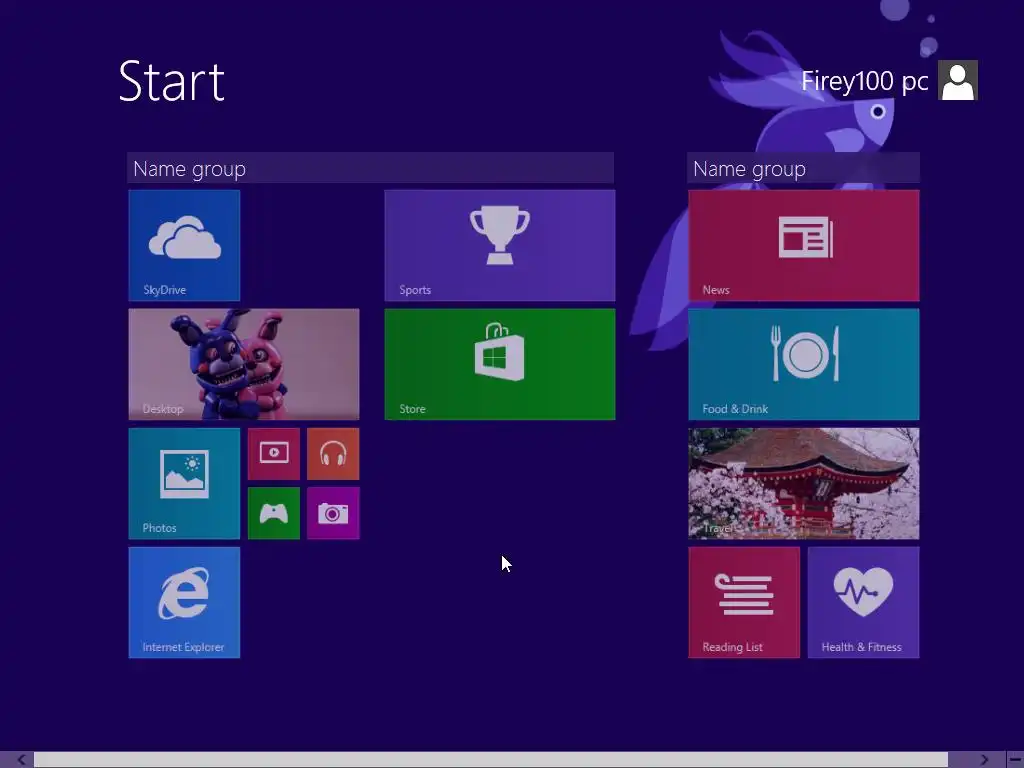Click the horizontal scrollbar thumb
This screenshot has height=768, width=1024.
(490, 760)
